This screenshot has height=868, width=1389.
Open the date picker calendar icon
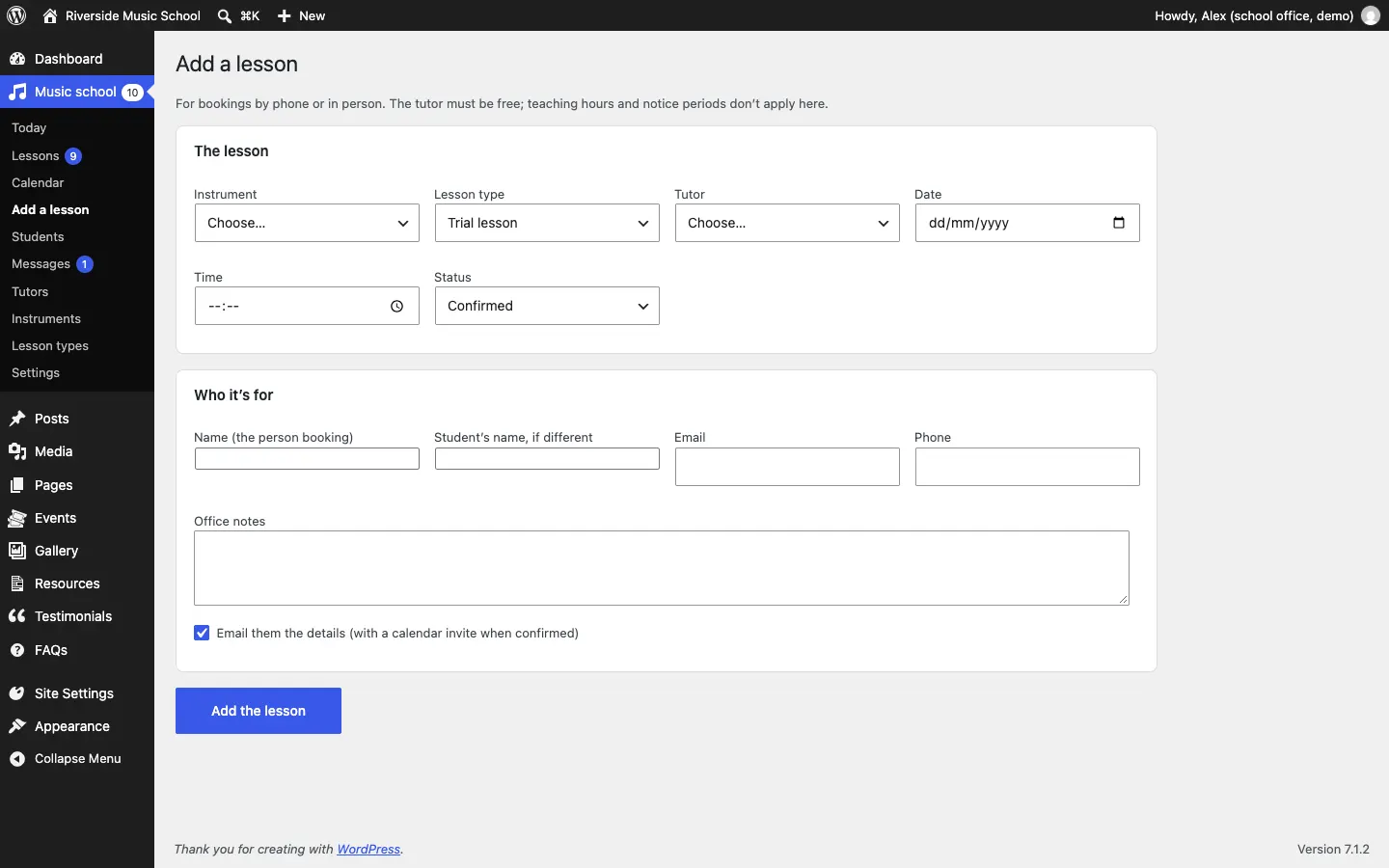[x=1119, y=223]
